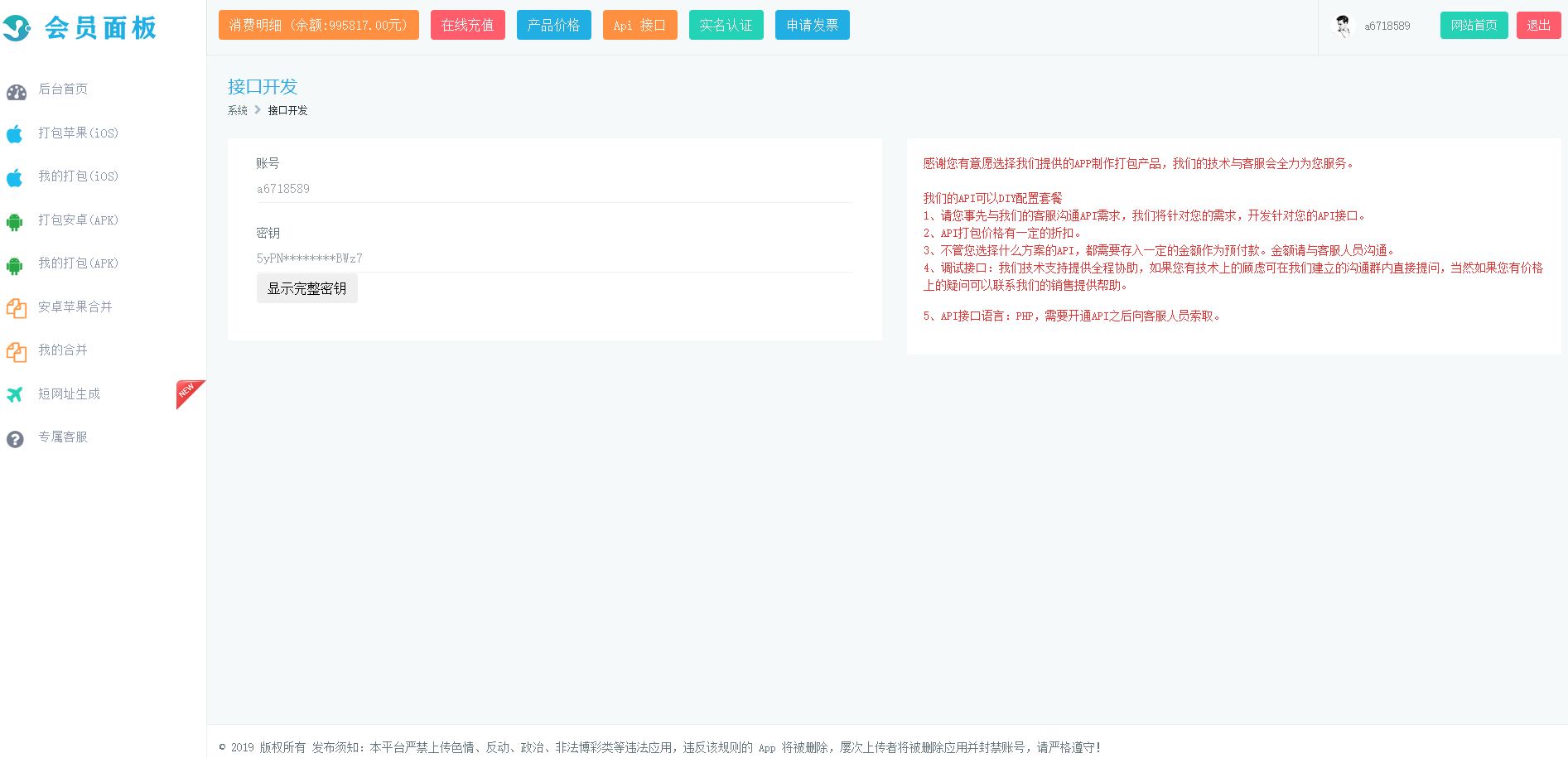Click the 2019 版权所有 footer notice
Viewport: 1568px width, 758px height.
pyautogui.click(x=660, y=747)
